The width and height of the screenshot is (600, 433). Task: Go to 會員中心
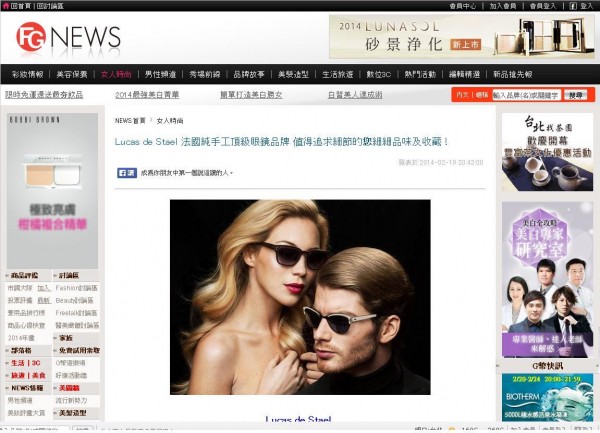click(x=463, y=6)
